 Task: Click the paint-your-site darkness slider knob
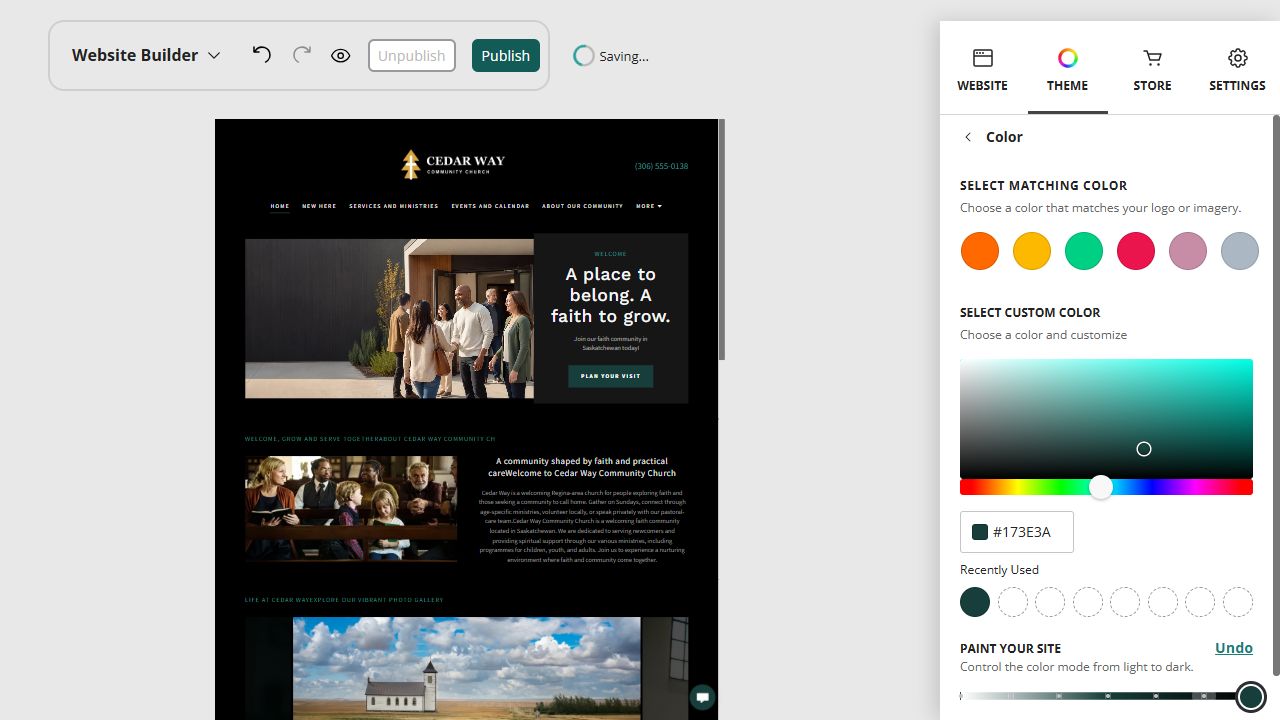point(1251,697)
